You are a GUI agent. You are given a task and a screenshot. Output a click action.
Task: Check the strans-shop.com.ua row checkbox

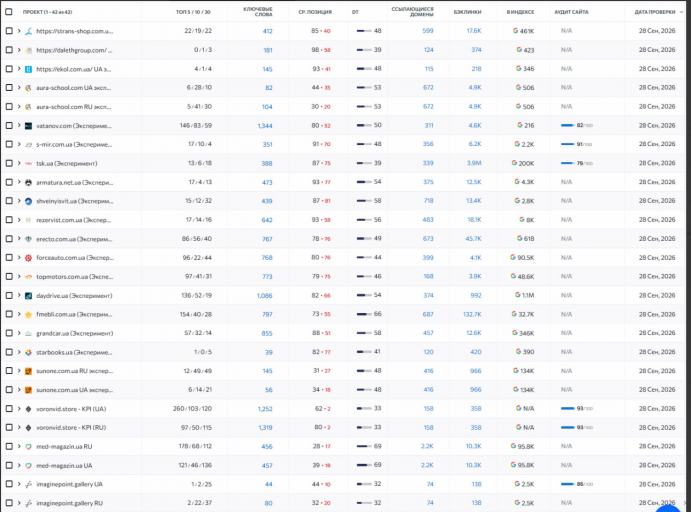[9, 31]
